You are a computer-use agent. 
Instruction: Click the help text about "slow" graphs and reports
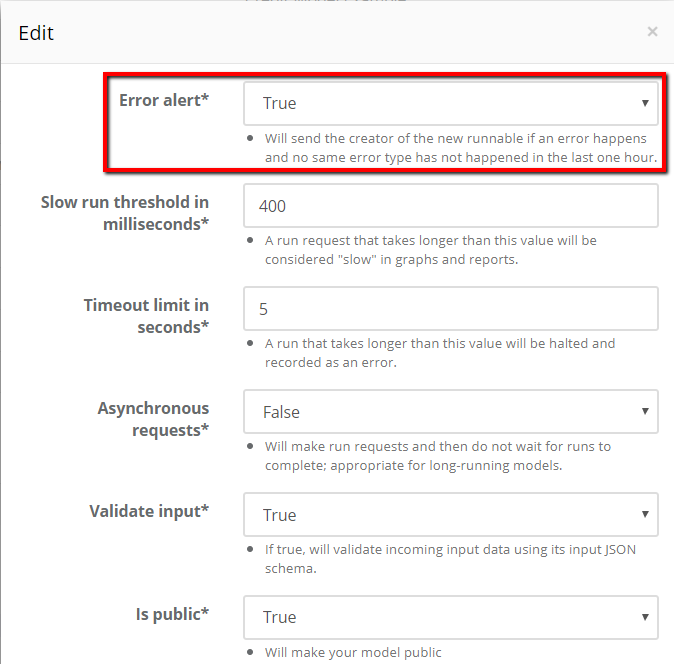(x=430, y=250)
